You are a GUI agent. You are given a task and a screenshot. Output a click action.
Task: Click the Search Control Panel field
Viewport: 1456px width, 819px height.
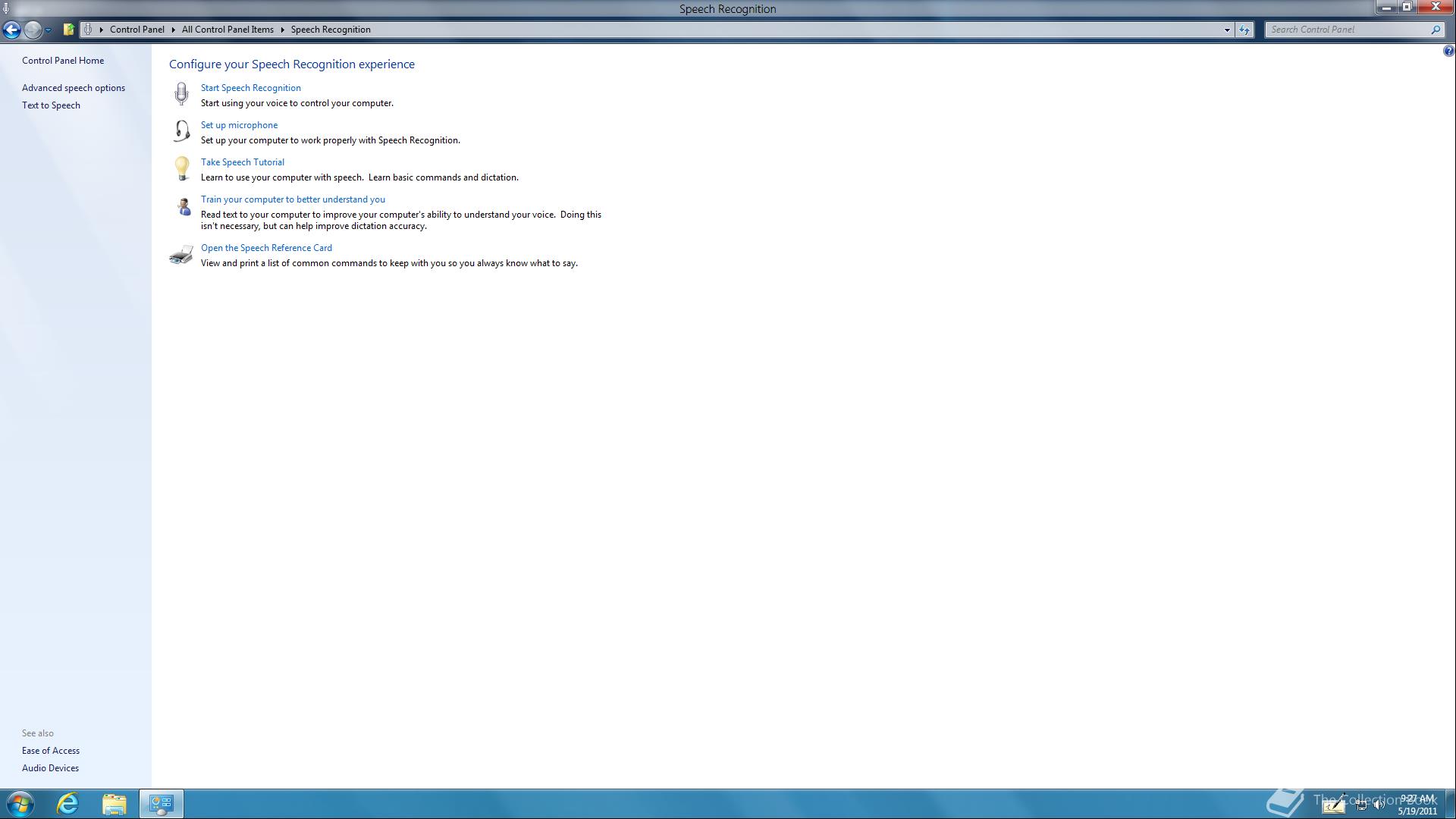click(x=1346, y=30)
